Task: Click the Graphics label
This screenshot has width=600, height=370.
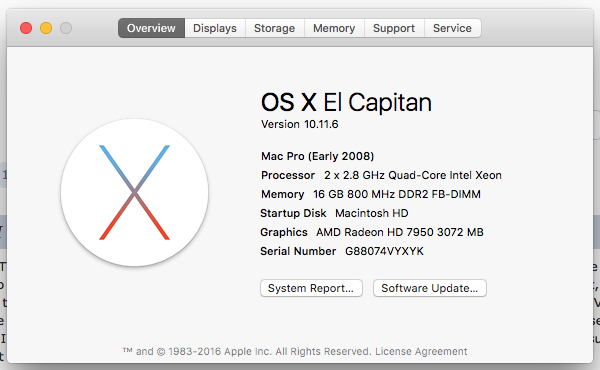Action: [284, 232]
